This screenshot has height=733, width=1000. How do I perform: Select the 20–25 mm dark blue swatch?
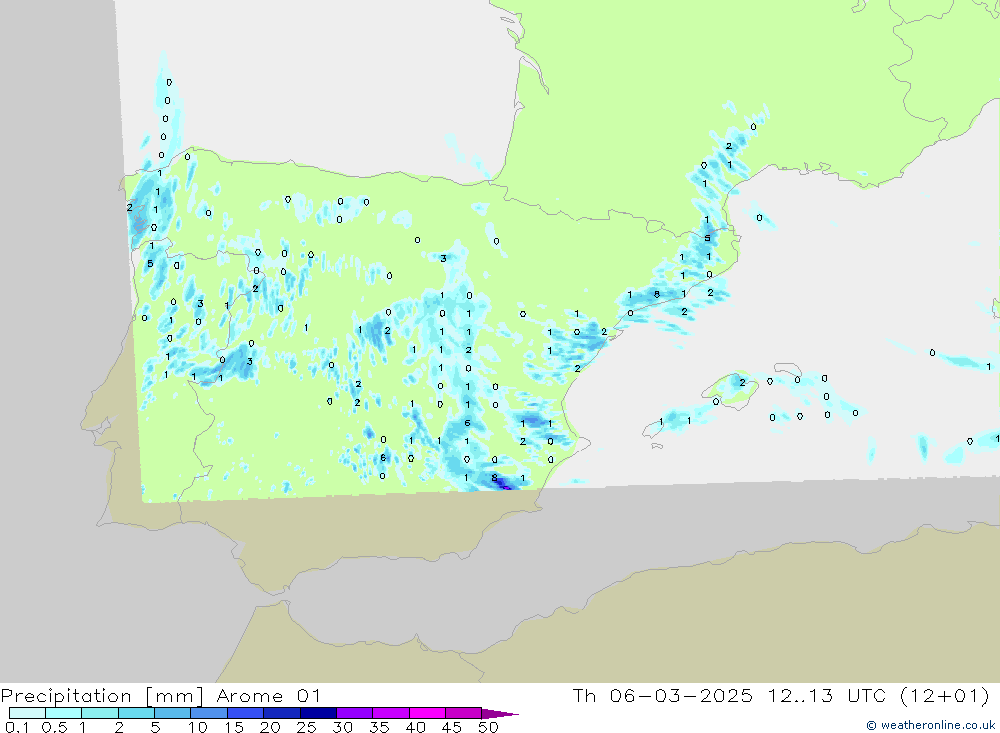pyautogui.click(x=281, y=713)
